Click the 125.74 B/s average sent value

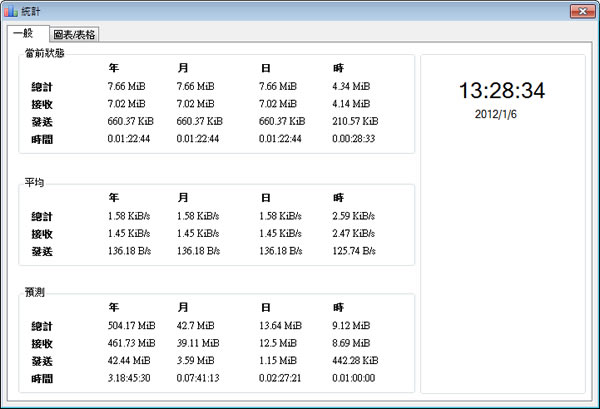point(355,250)
